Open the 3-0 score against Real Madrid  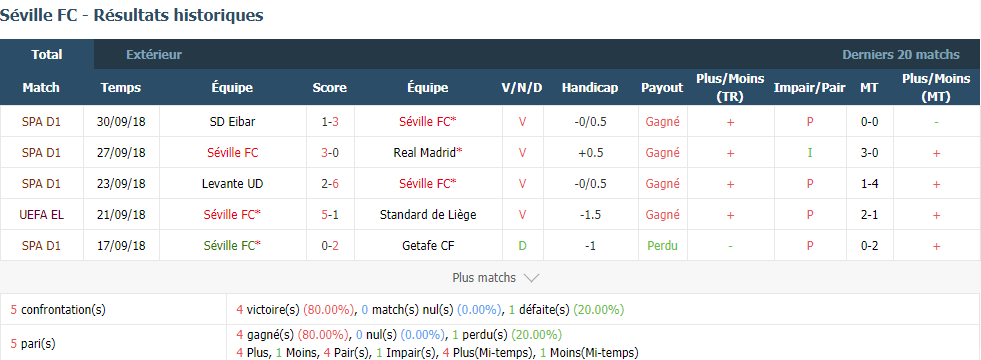(330, 152)
